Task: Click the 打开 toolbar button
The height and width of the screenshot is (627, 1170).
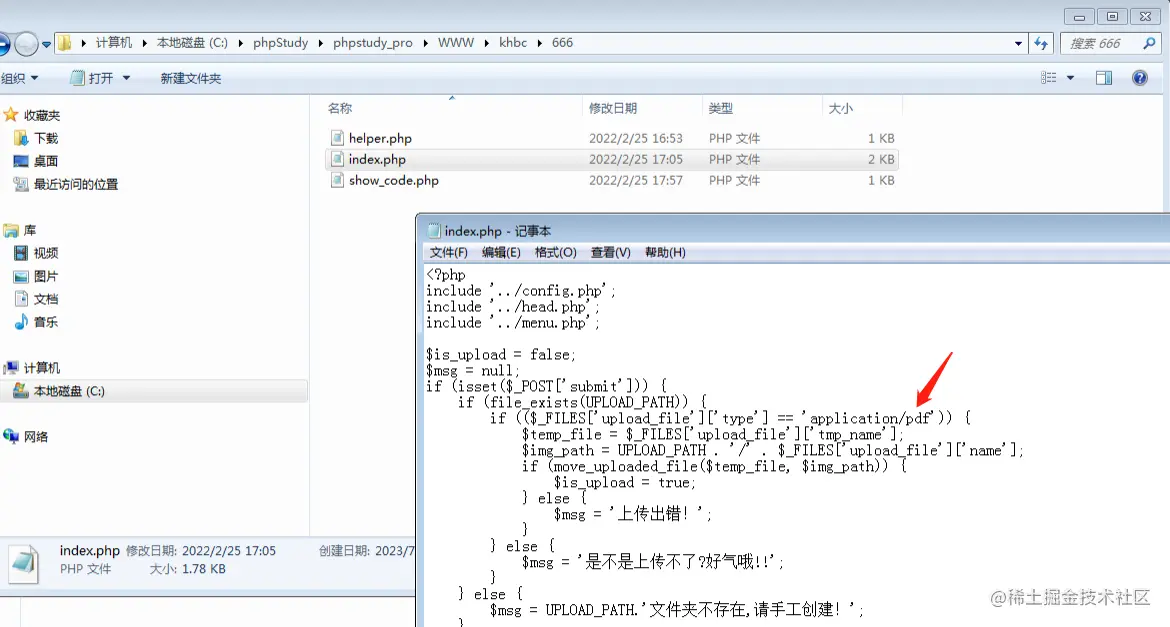Action: 92,78
